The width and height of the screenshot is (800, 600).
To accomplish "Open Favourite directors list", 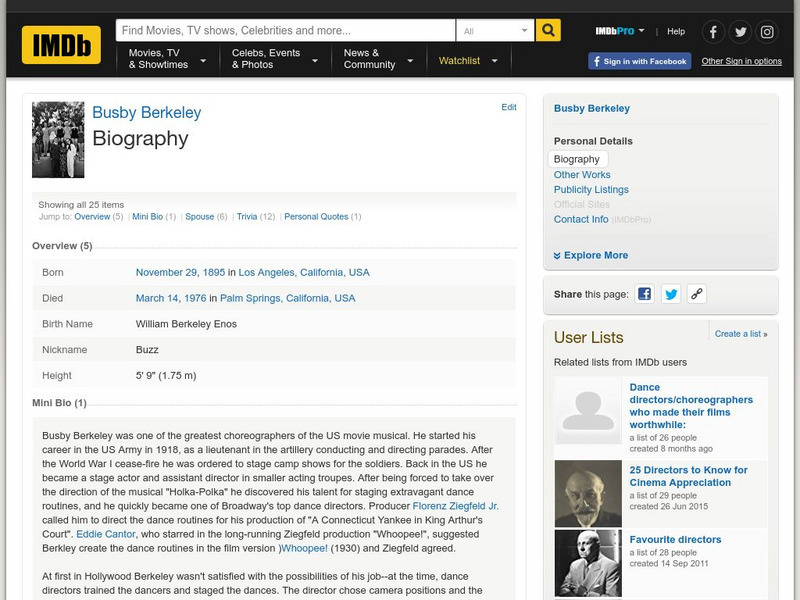I will 676,540.
